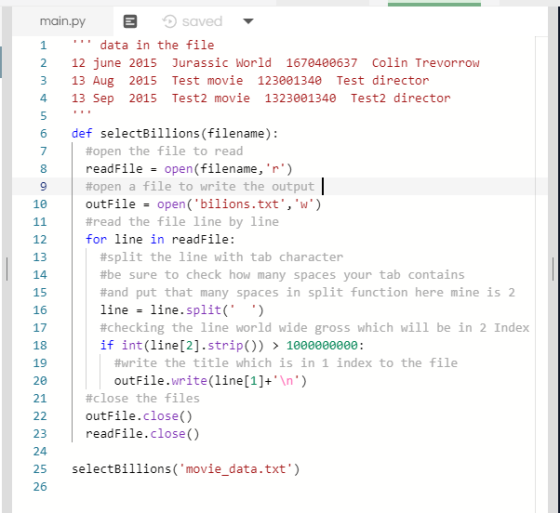
Task: Click the split method call on line 16
Action: click(x=204, y=310)
